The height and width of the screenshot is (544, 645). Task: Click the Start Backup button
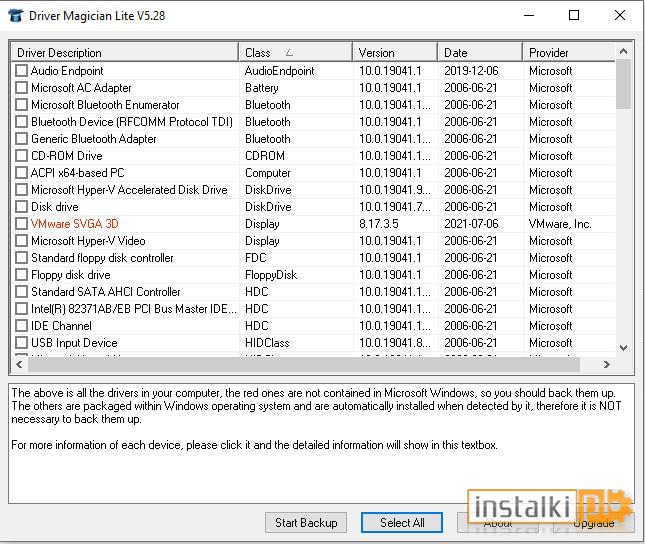point(306,523)
